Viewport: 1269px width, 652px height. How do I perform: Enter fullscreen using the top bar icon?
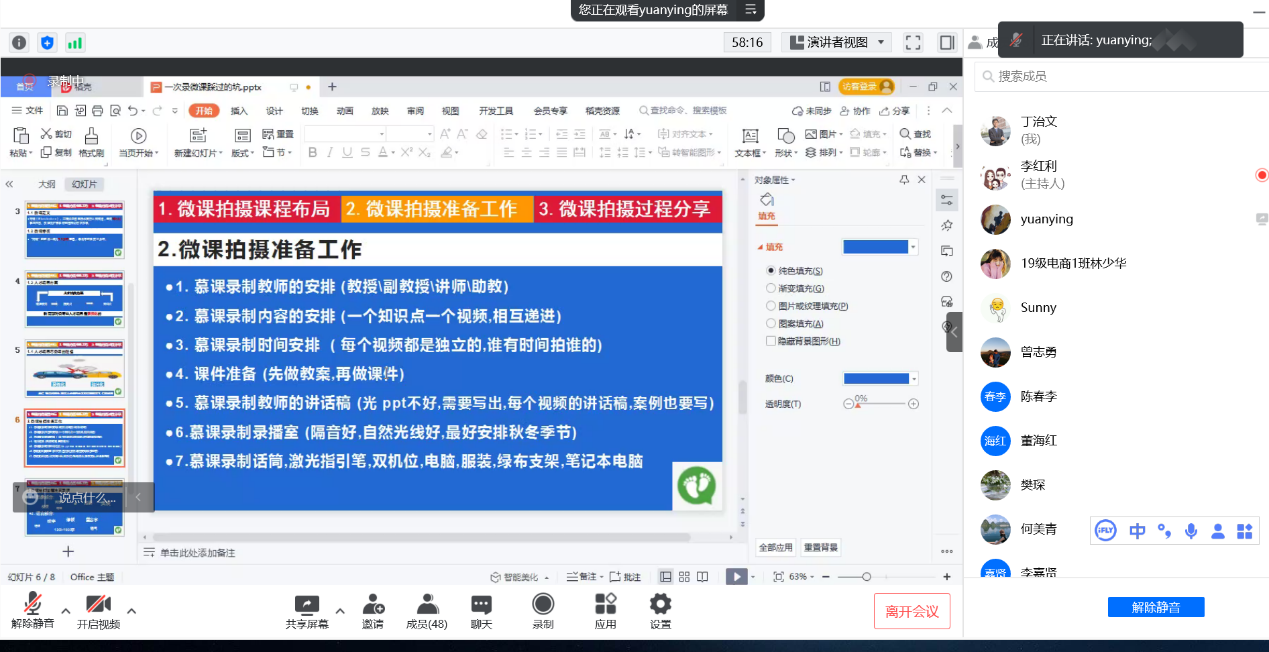(912, 42)
